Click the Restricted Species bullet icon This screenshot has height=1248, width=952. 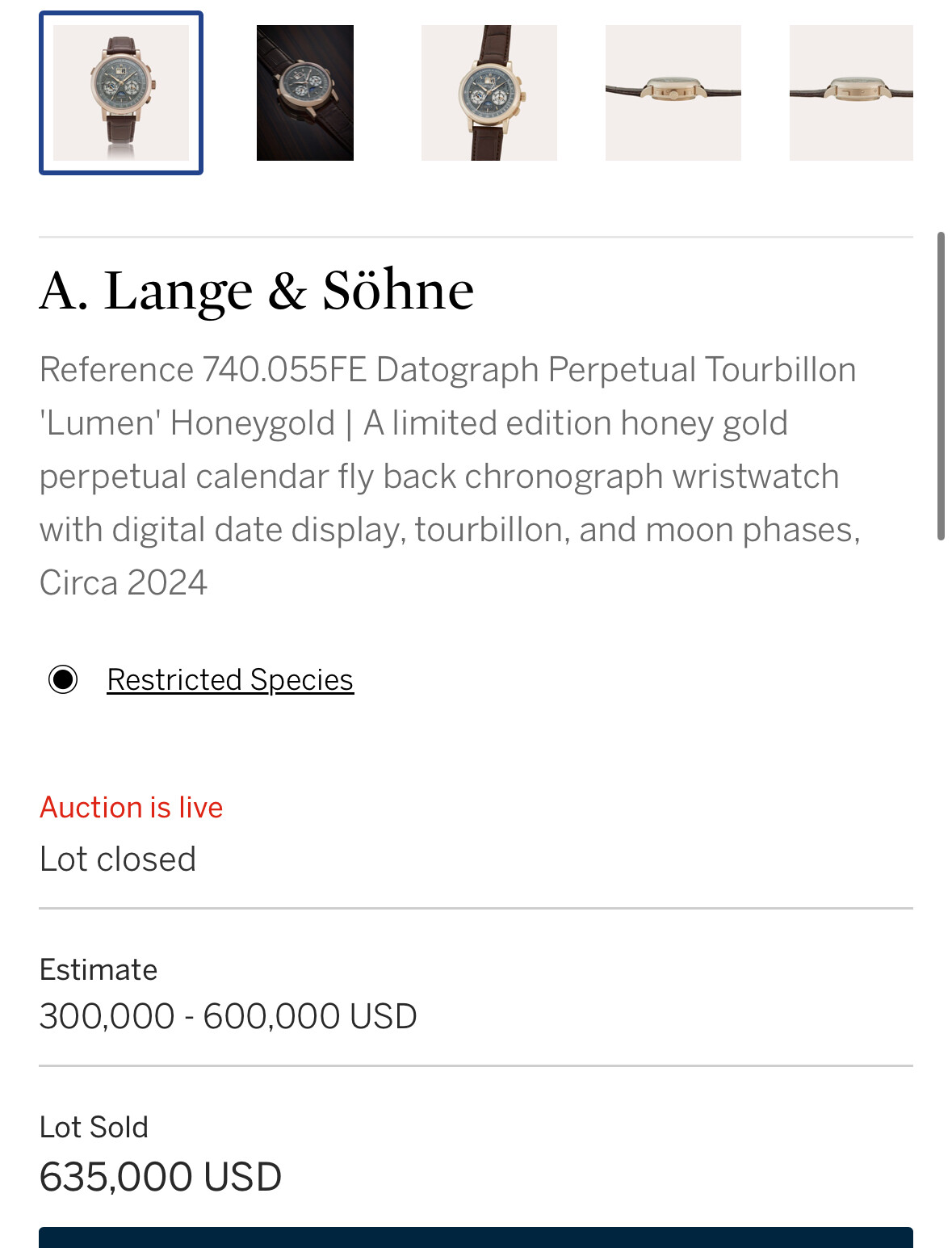[63, 679]
